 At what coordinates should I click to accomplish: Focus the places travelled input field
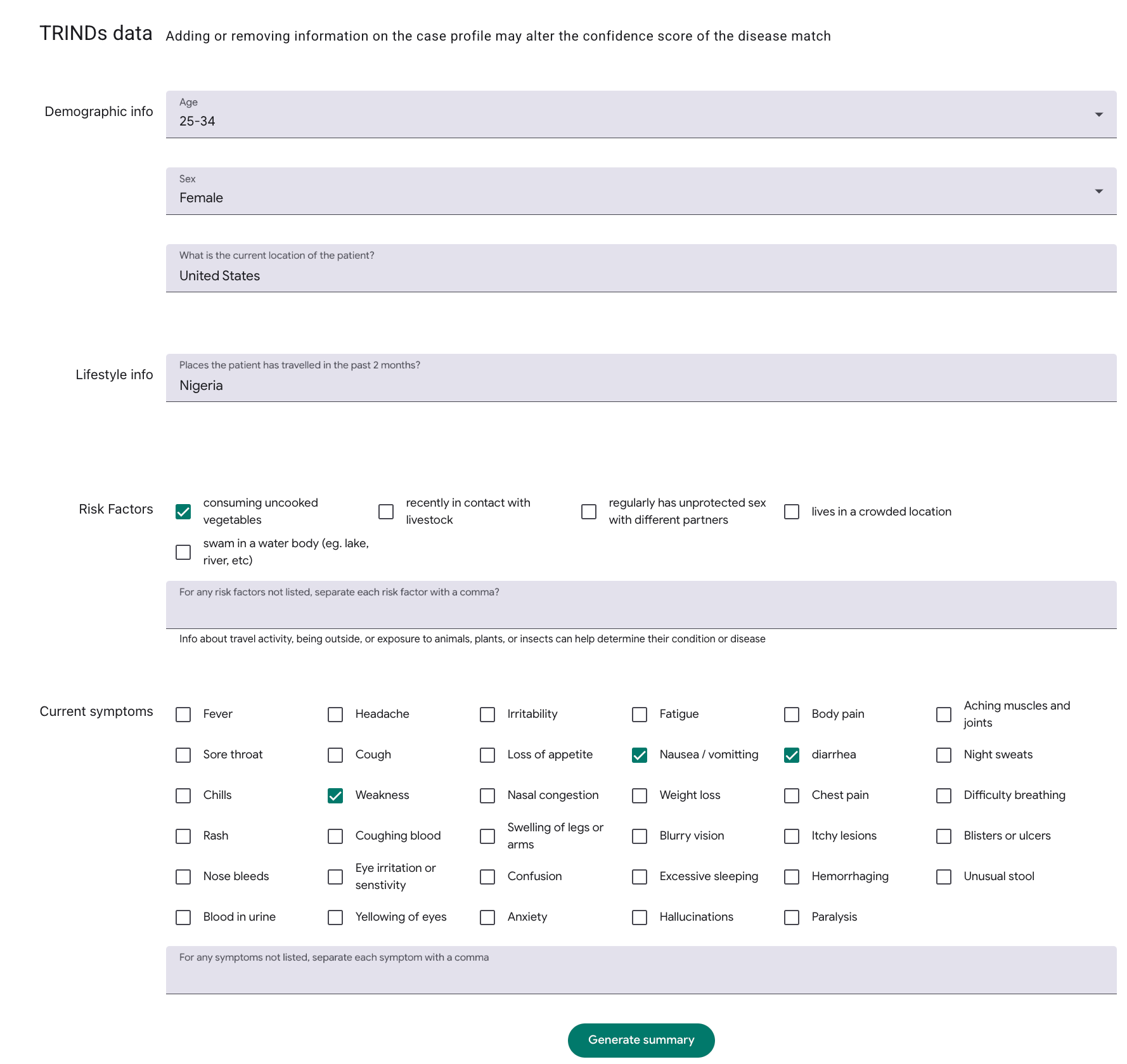coord(640,386)
